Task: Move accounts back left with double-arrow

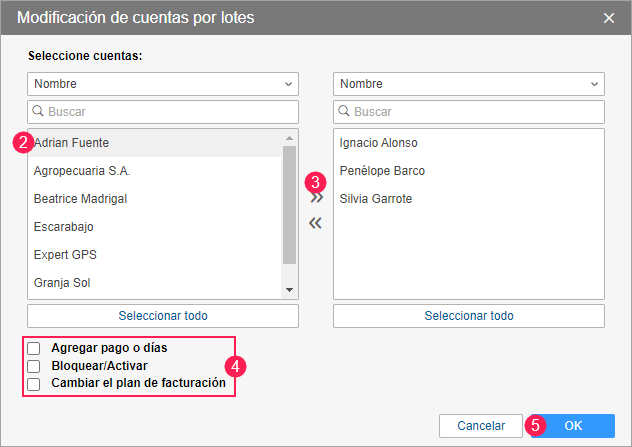Action: point(316,223)
